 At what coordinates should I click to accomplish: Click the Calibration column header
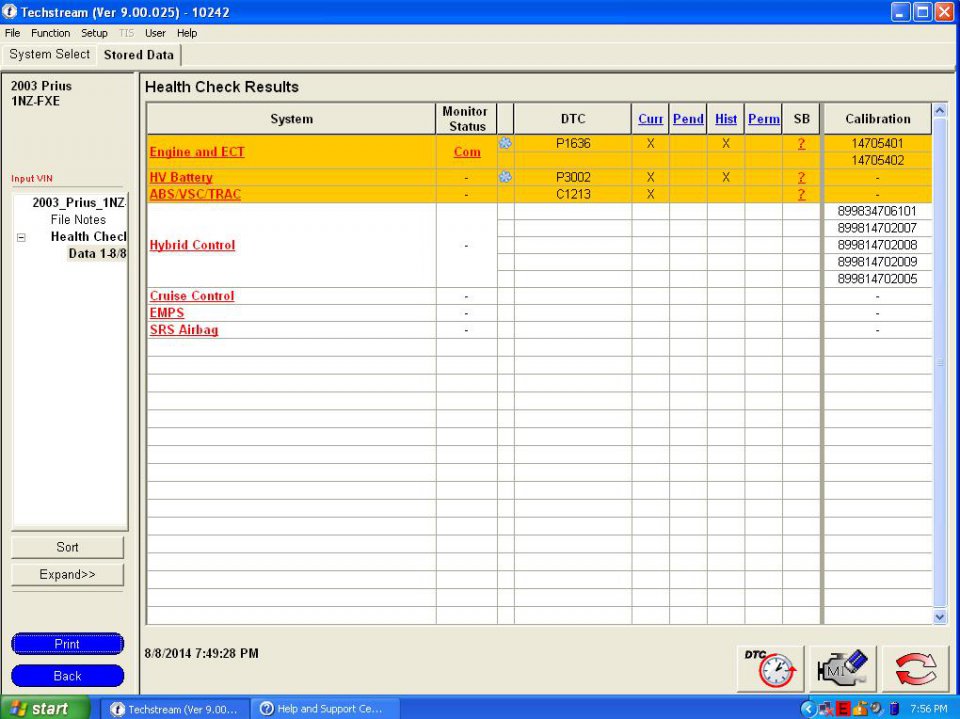pyautogui.click(x=877, y=119)
